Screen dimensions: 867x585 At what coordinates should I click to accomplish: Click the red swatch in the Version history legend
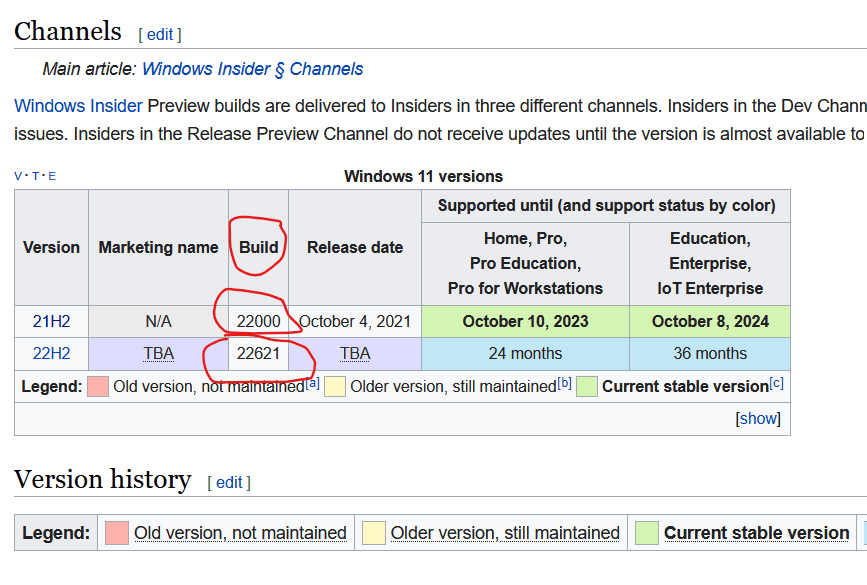coord(117,533)
